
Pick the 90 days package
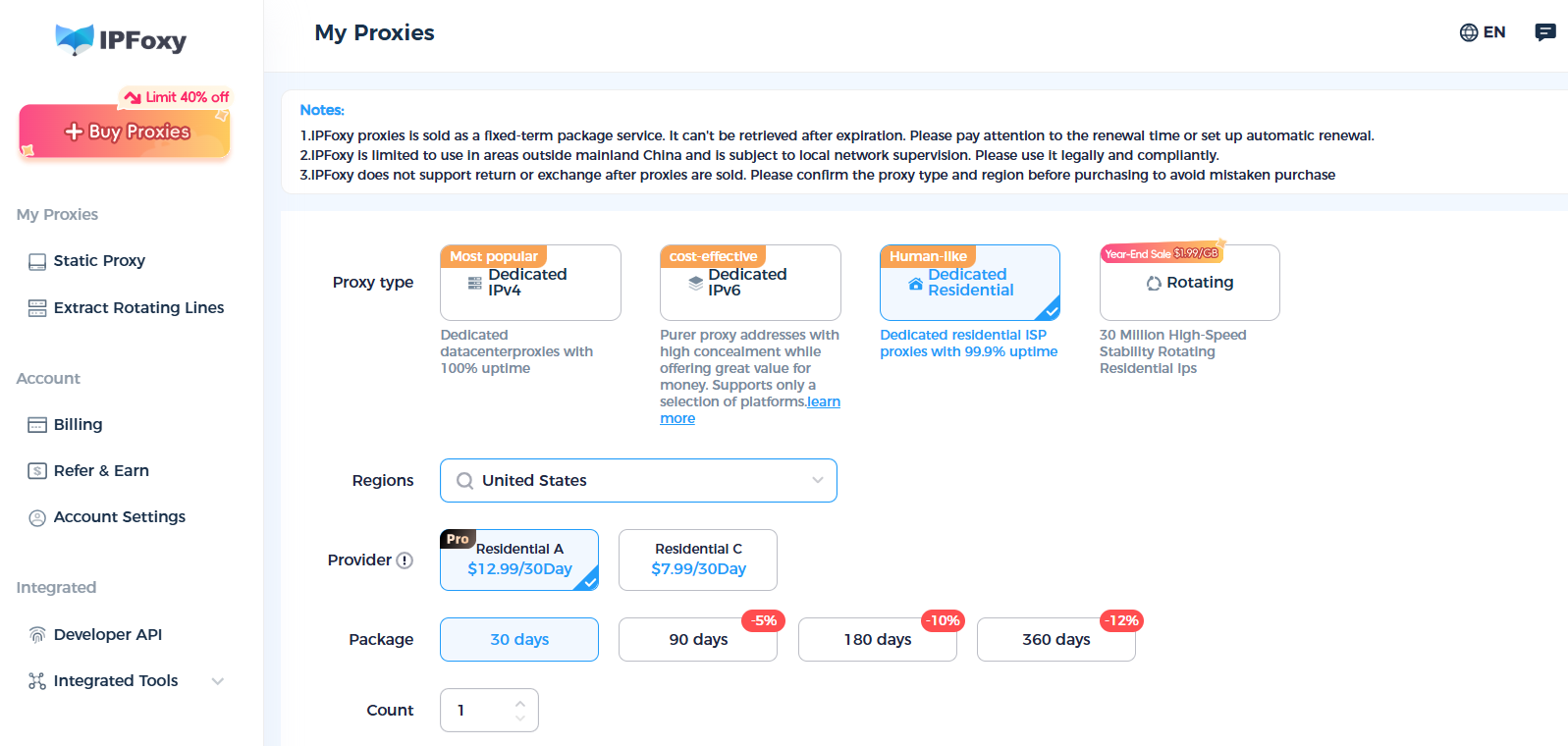point(697,640)
